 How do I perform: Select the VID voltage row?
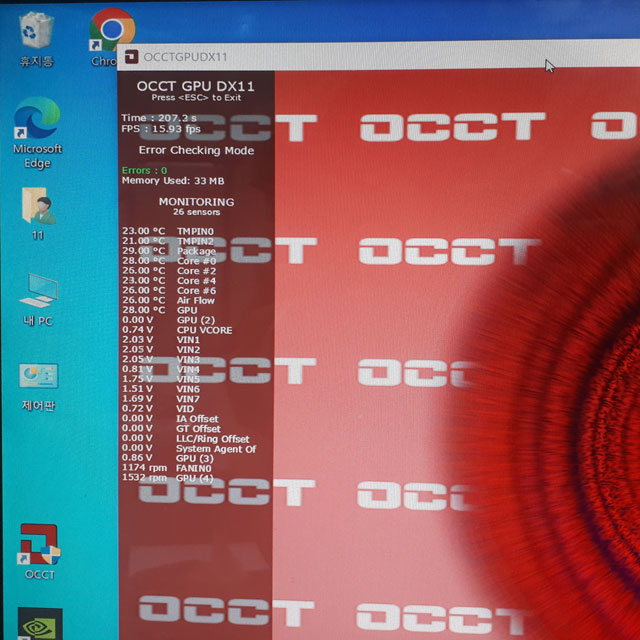pos(158,408)
